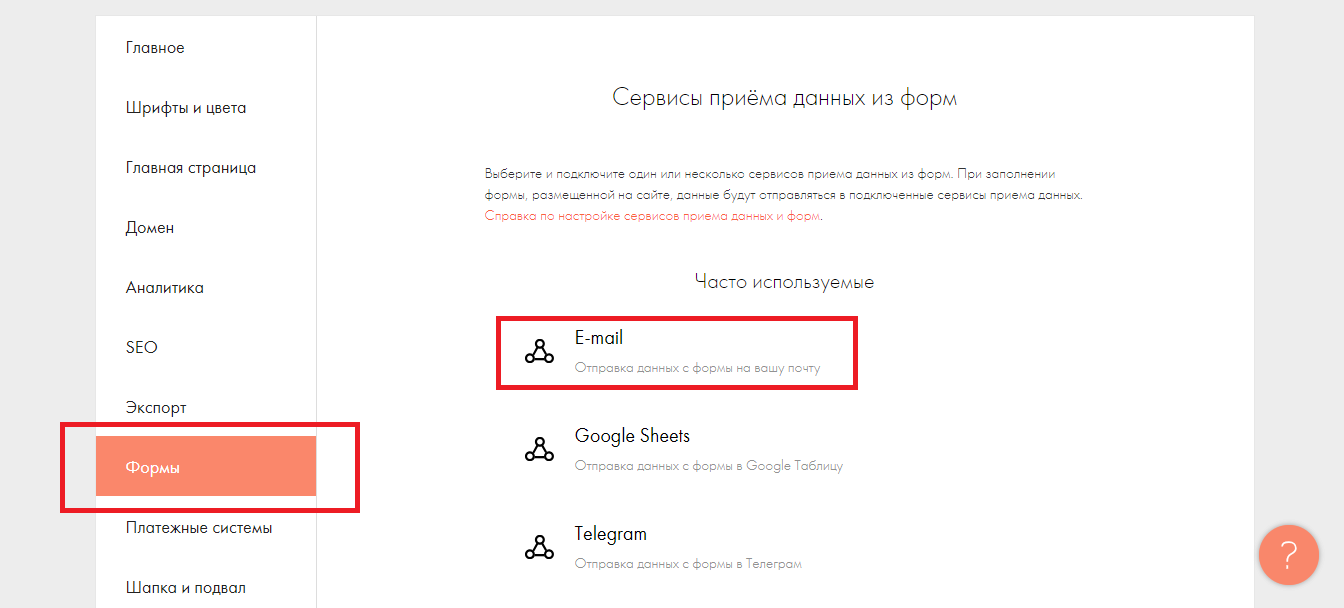Select Главная страница in the sidebar

pos(191,168)
